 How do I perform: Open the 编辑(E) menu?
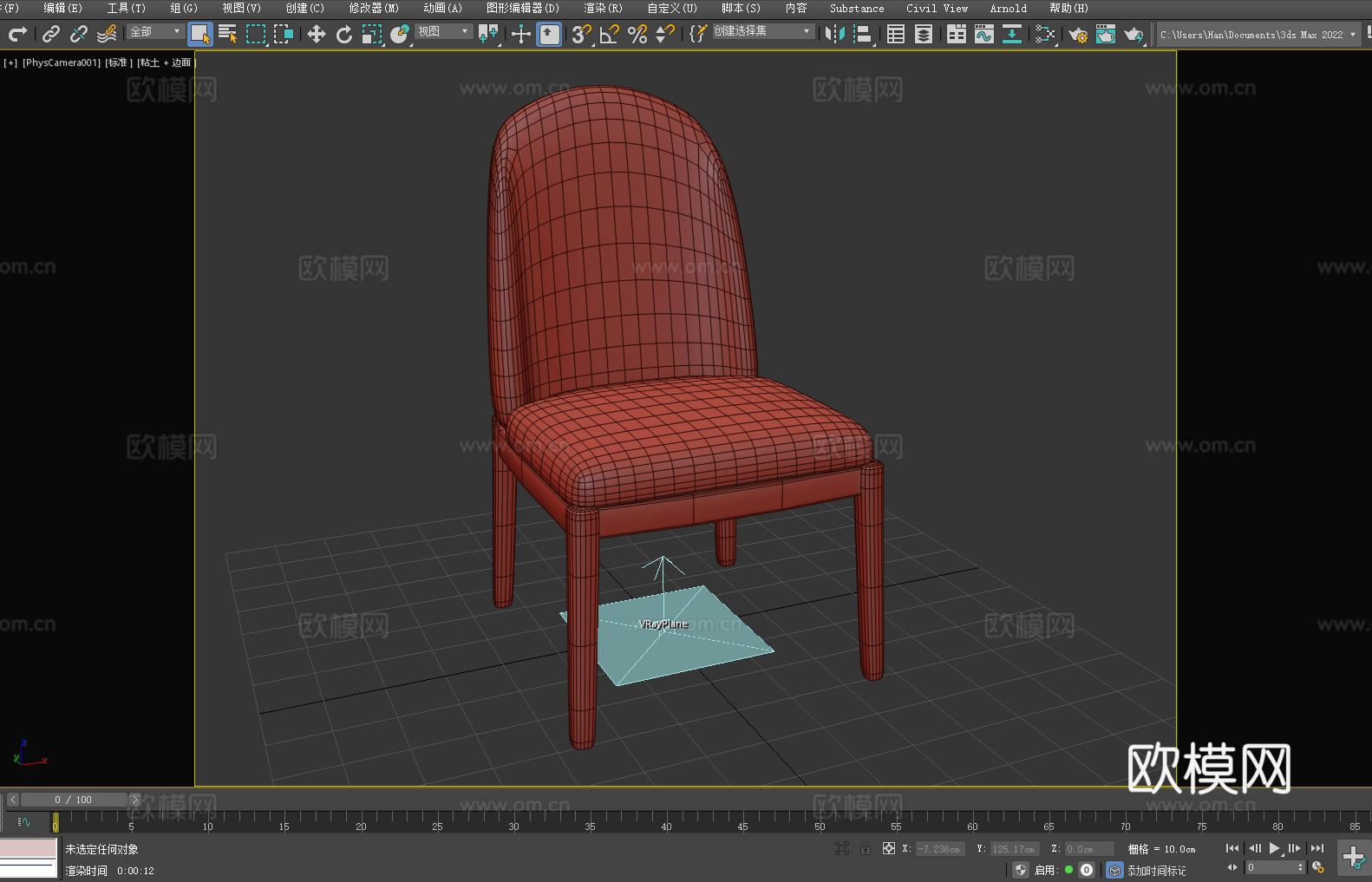[62, 9]
